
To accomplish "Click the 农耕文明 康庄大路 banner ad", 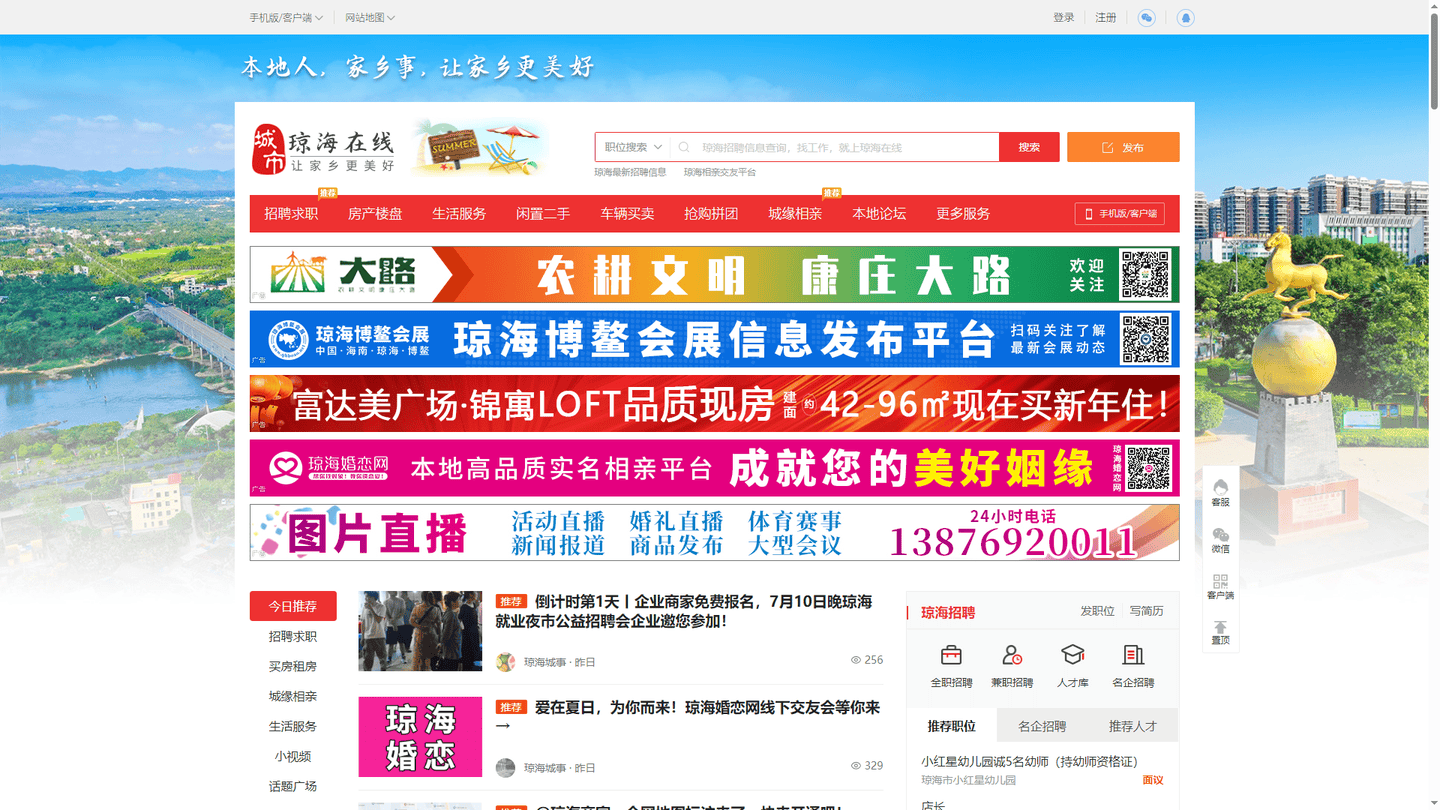I will [x=714, y=274].
